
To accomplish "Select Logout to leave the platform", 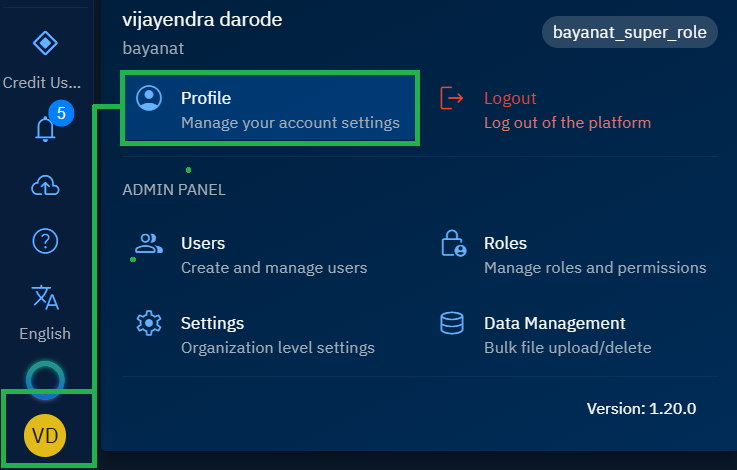I will [566, 110].
